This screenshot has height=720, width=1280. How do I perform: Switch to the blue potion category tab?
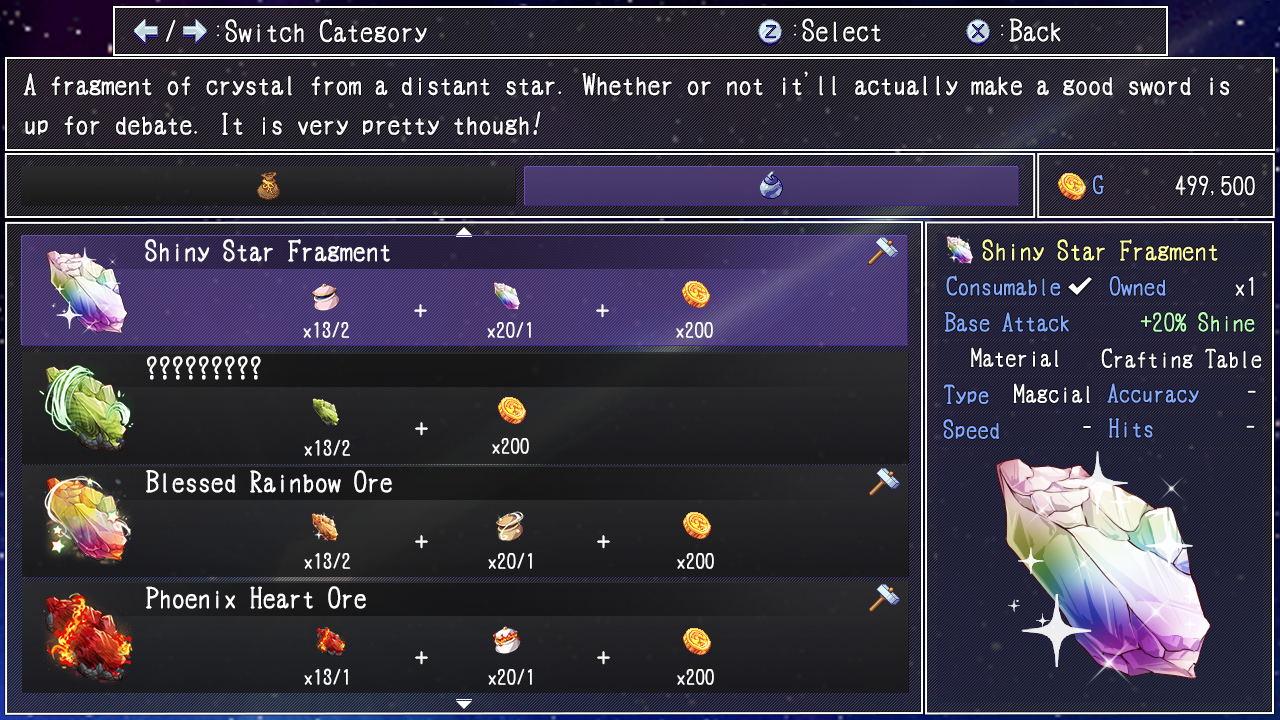pyautogui.click(x=771, y=186)
